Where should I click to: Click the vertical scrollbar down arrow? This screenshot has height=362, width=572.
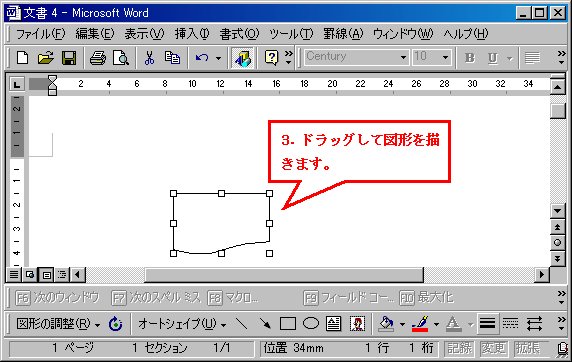coord(557,211)
